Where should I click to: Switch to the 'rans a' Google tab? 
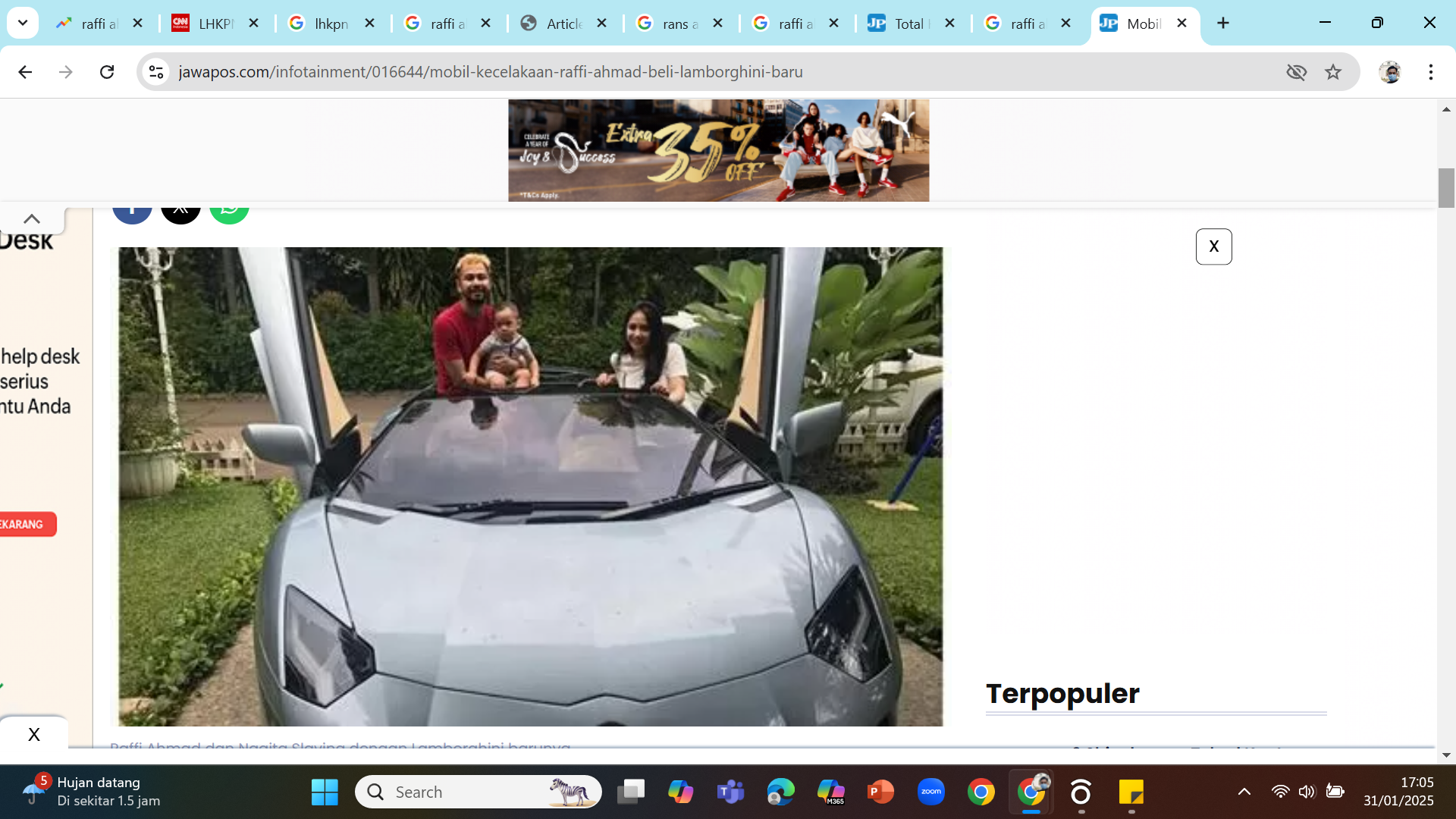pos(680,24)
